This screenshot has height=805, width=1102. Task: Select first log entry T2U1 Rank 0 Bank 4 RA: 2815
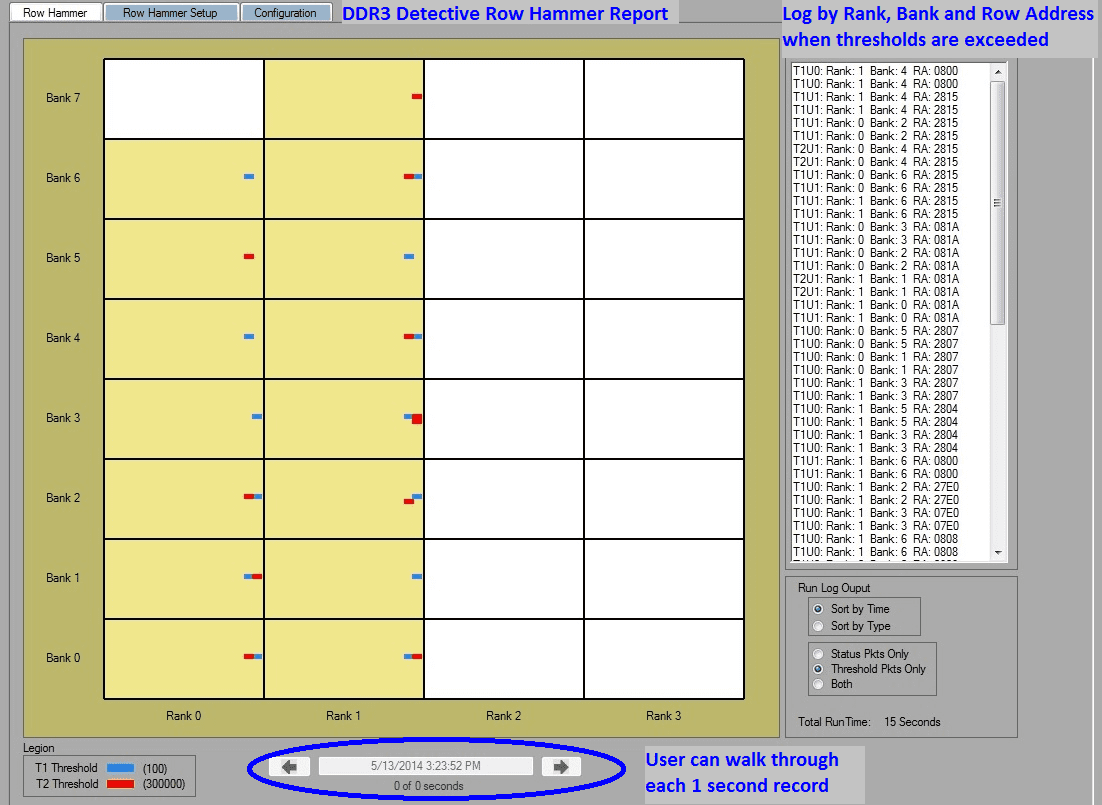[x=875, y=149]
